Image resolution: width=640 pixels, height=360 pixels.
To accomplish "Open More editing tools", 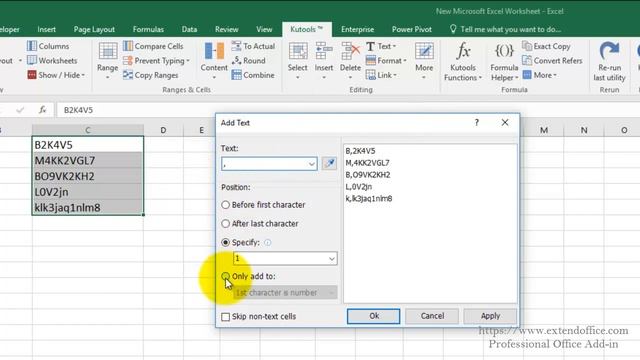I will 424,60.
